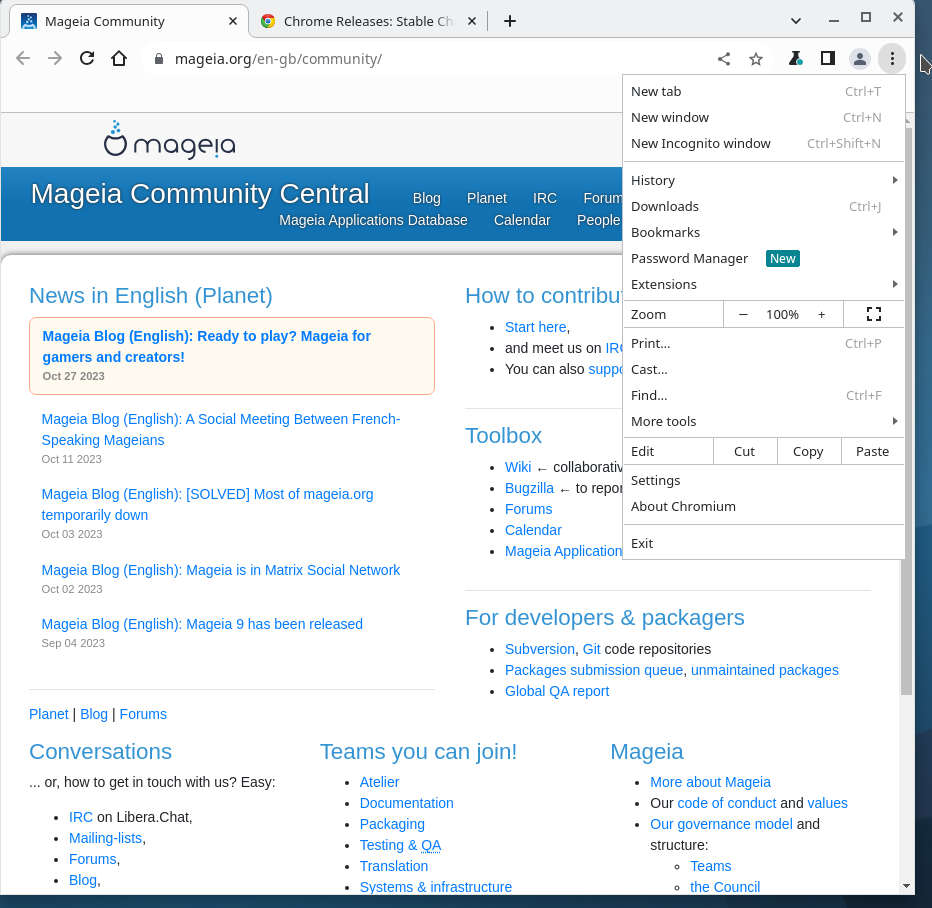932x908 pixels.
Task: Open the Wiki link in Toolbox
Action: [x=518, y=468]
